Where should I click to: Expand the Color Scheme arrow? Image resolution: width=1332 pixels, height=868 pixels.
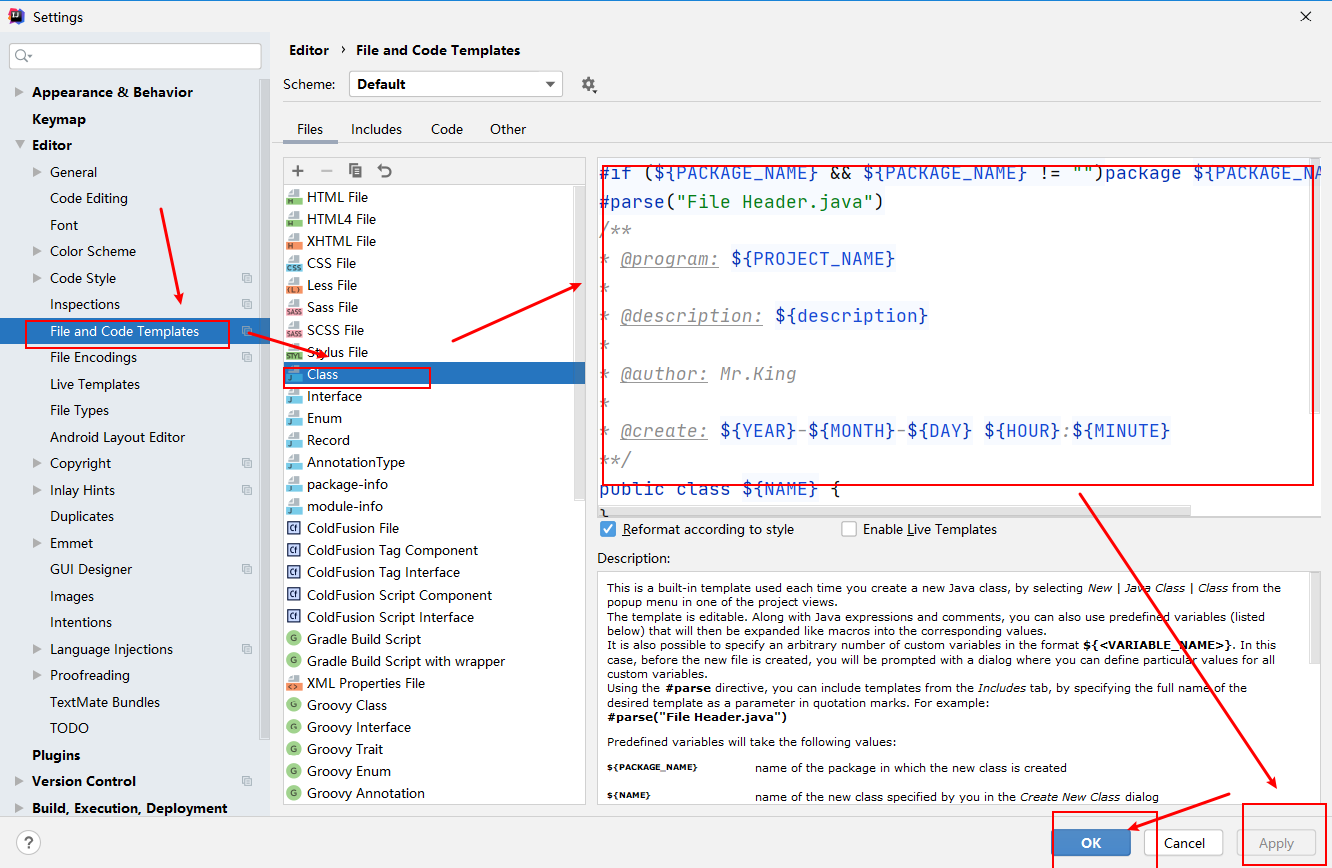point(38,251)
